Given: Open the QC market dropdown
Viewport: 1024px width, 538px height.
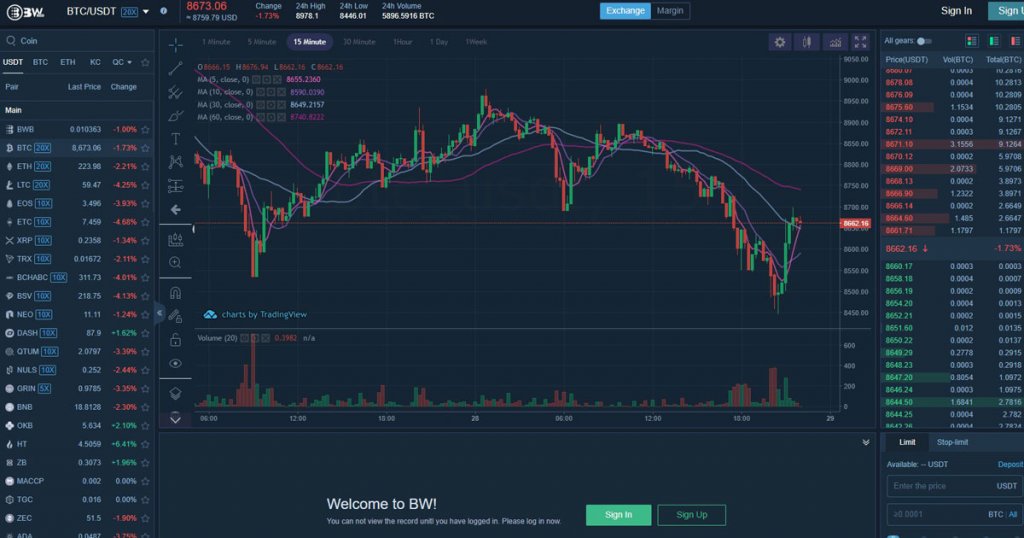Looking at the screenshot, I should pyautogui.click(x=121, y=63).
